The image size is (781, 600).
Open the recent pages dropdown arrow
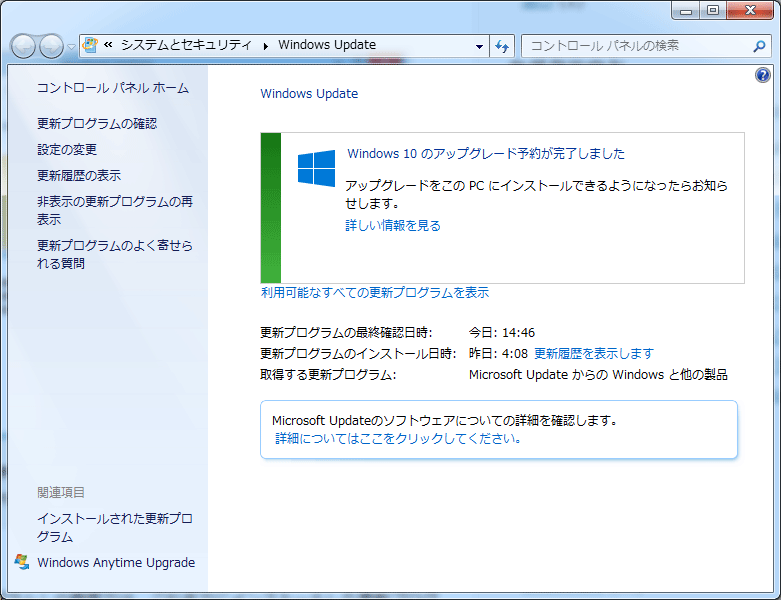tap(71, 47)
